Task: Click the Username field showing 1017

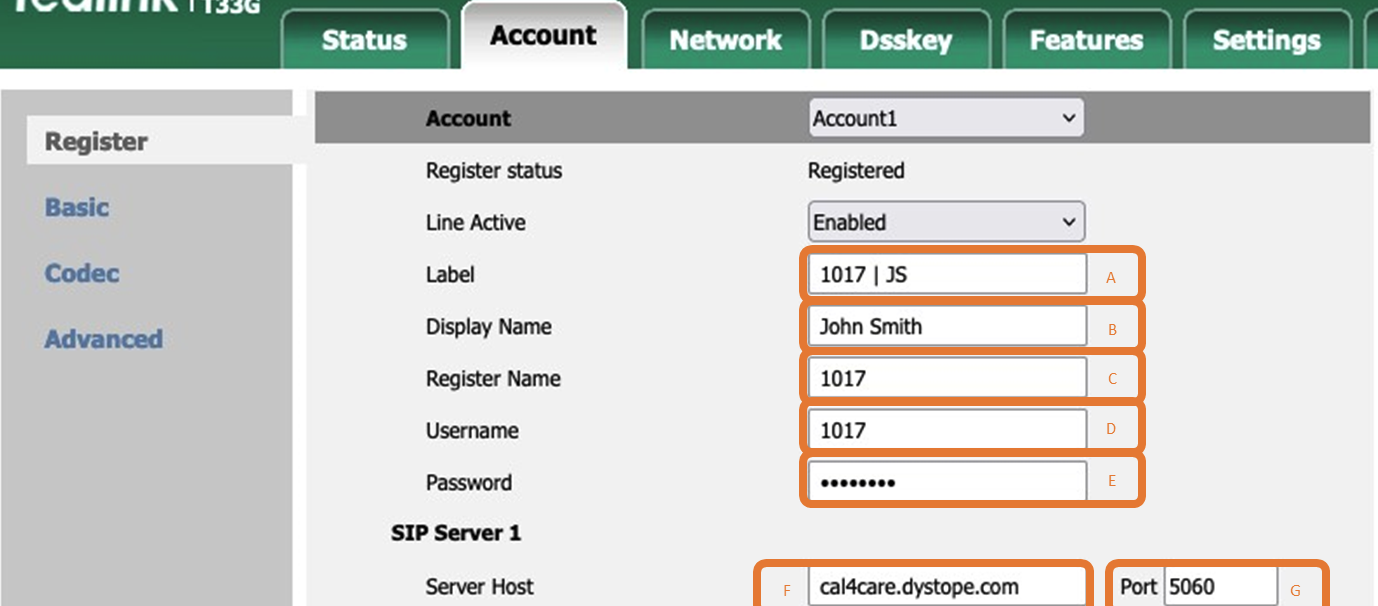Action: point(944,428)
